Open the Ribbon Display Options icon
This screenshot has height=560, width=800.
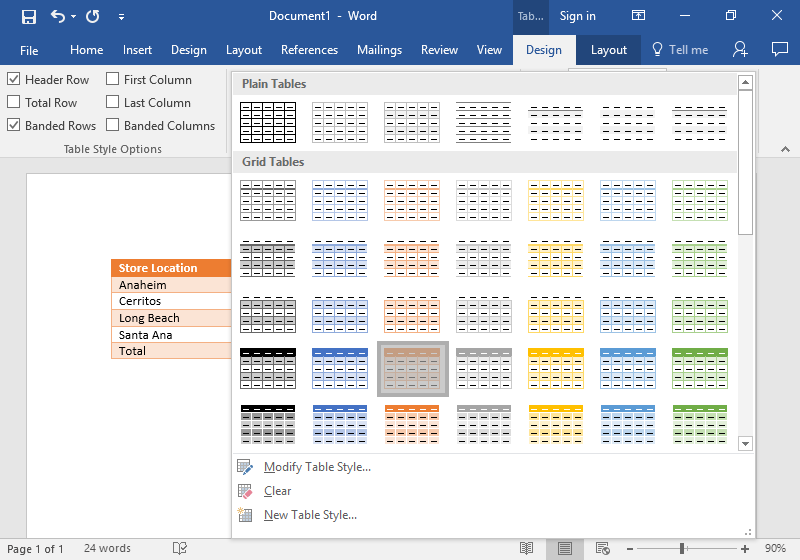click(x=638, y=15)
